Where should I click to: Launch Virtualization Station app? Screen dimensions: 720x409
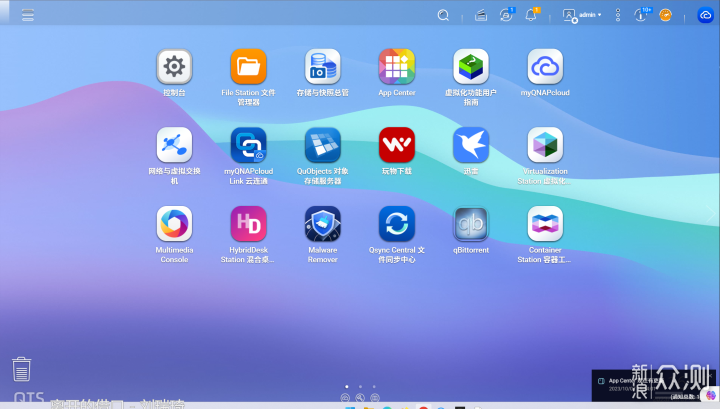[545, 145]
